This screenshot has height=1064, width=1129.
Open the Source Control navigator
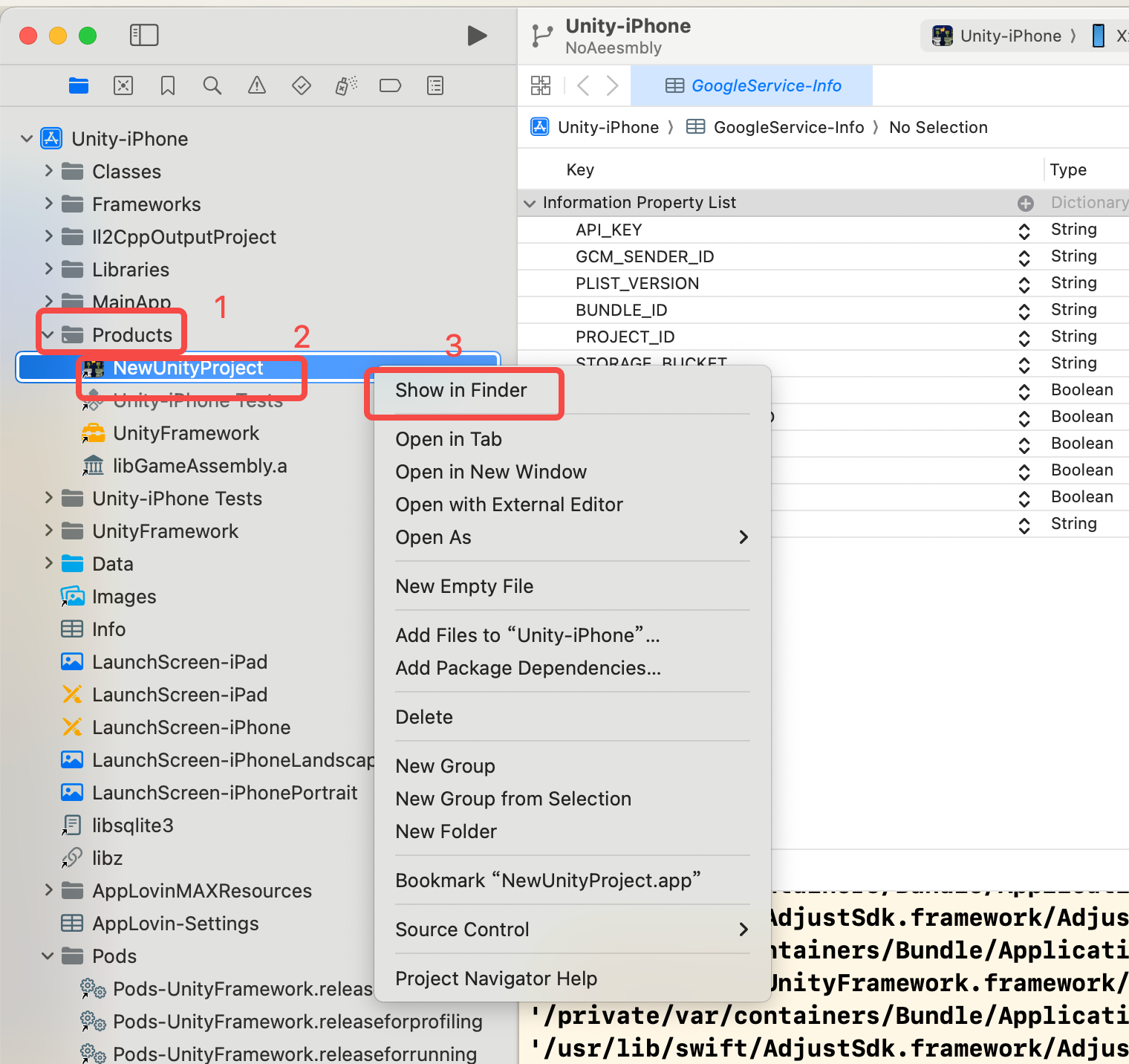pyautogui.click(x=123, y=86)
